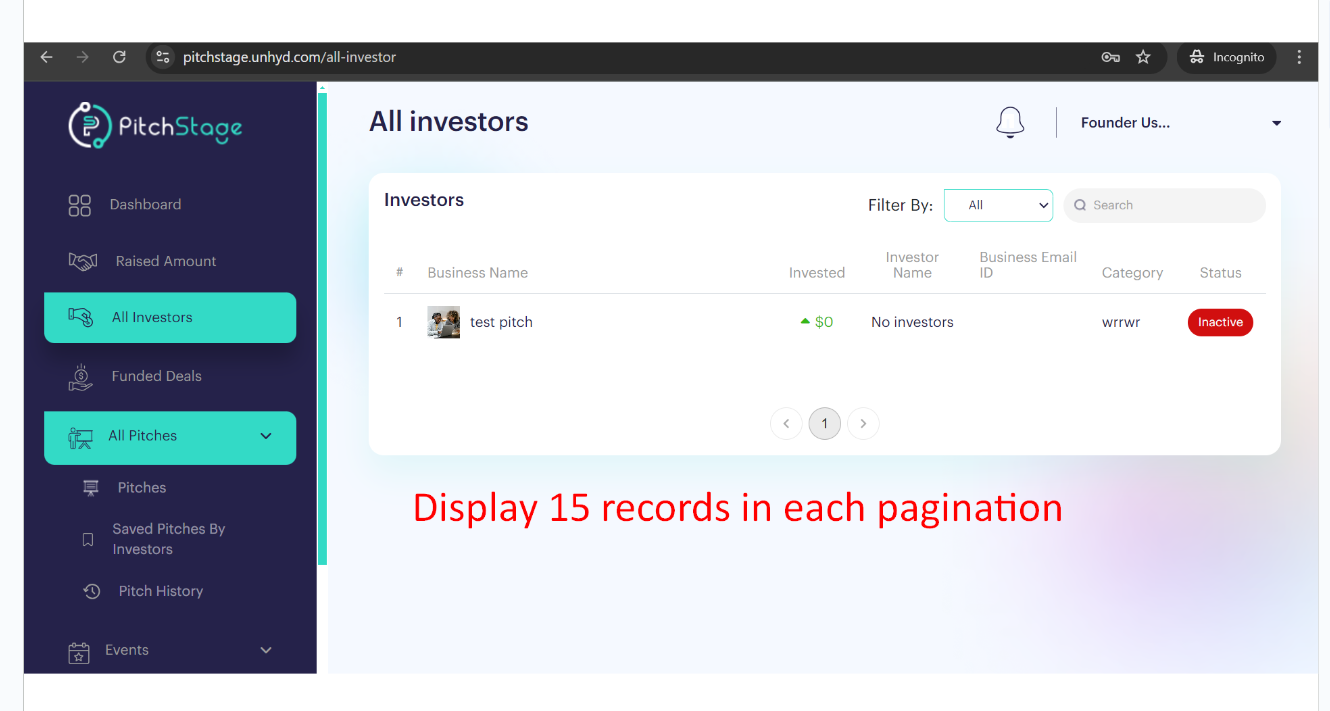Viewport: 1330px width, 711px height.
Task: Click the Business Name column header
Action: click(477, 273)
